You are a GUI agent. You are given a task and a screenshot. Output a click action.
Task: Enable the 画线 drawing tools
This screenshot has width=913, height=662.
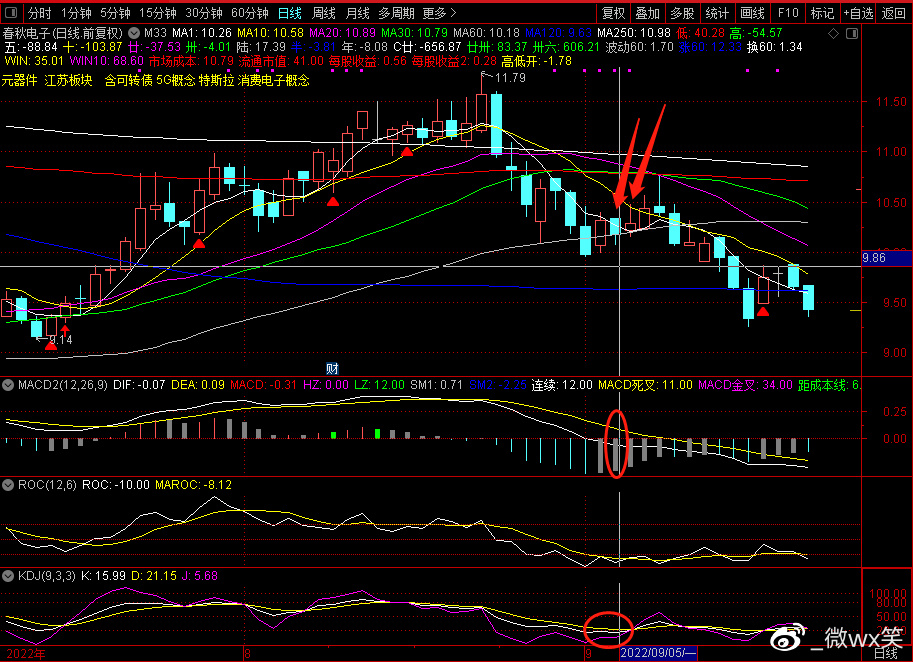pos(751,14)
